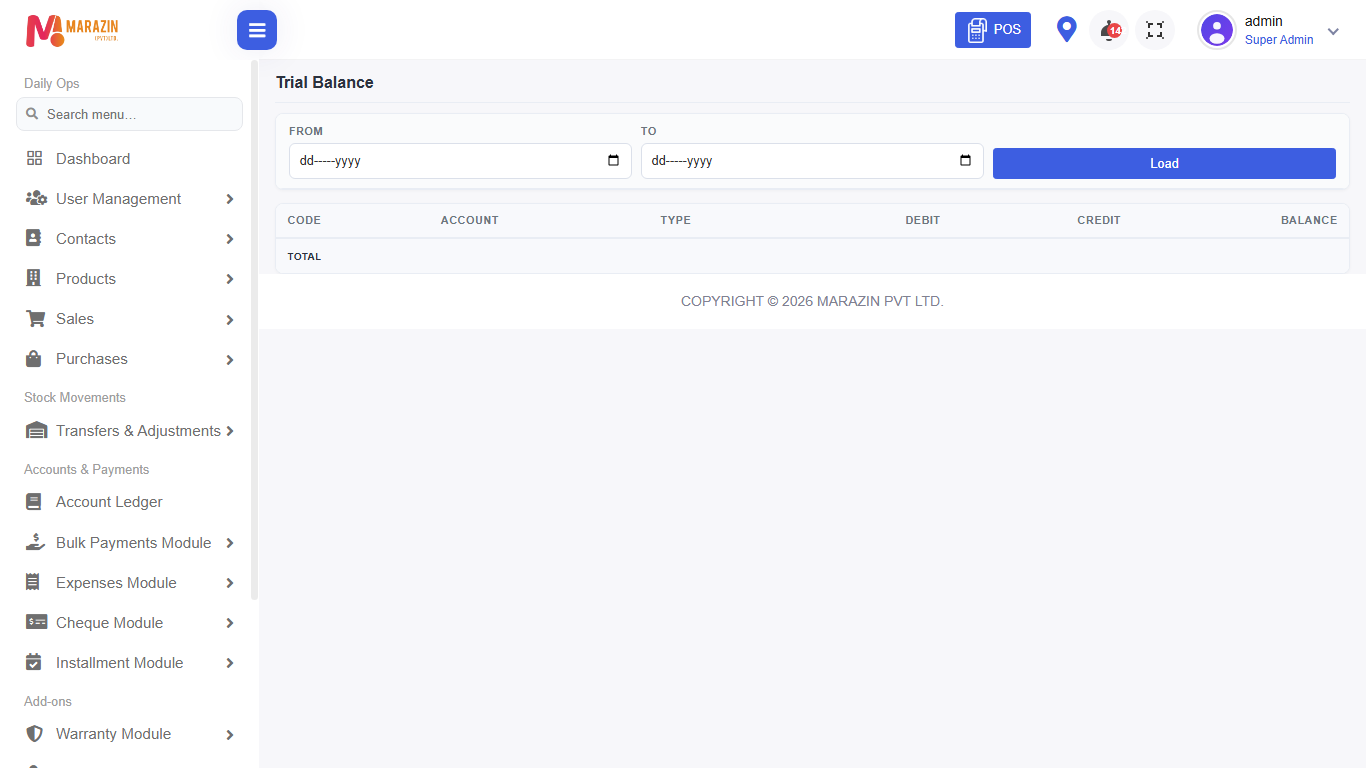Click the sidebar vertical scrollbar
1366x768 pixels.
tap(254, 330)
